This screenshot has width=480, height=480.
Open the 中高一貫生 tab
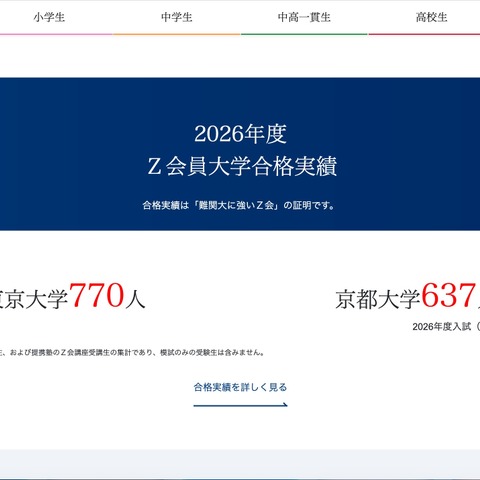(304, 17)
